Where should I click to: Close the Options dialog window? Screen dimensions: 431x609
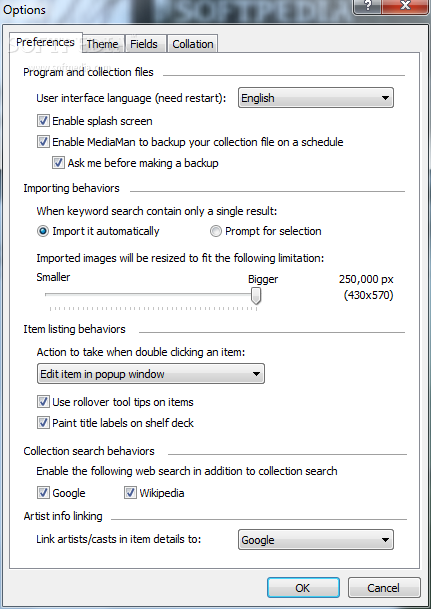pyautogui.click(x=405, y=5)
